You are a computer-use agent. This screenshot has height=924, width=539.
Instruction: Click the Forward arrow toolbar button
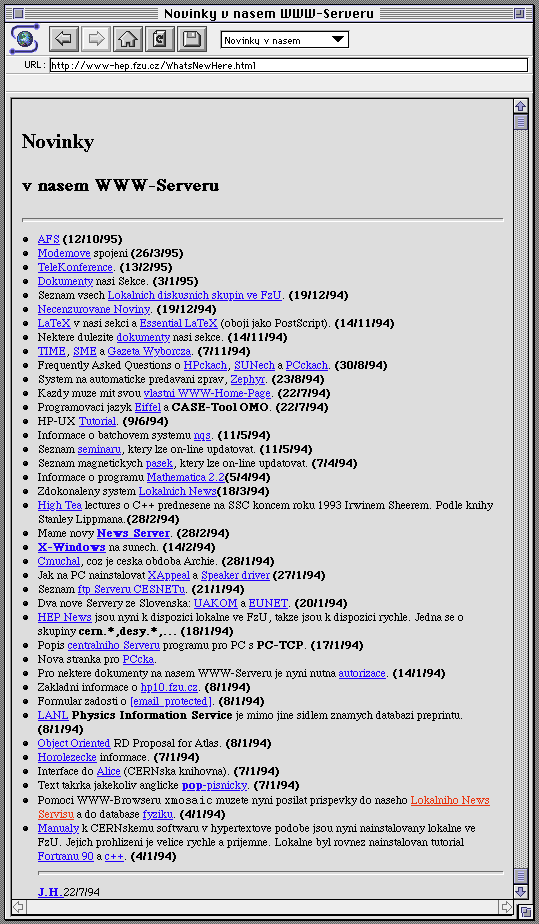point(95,39)
